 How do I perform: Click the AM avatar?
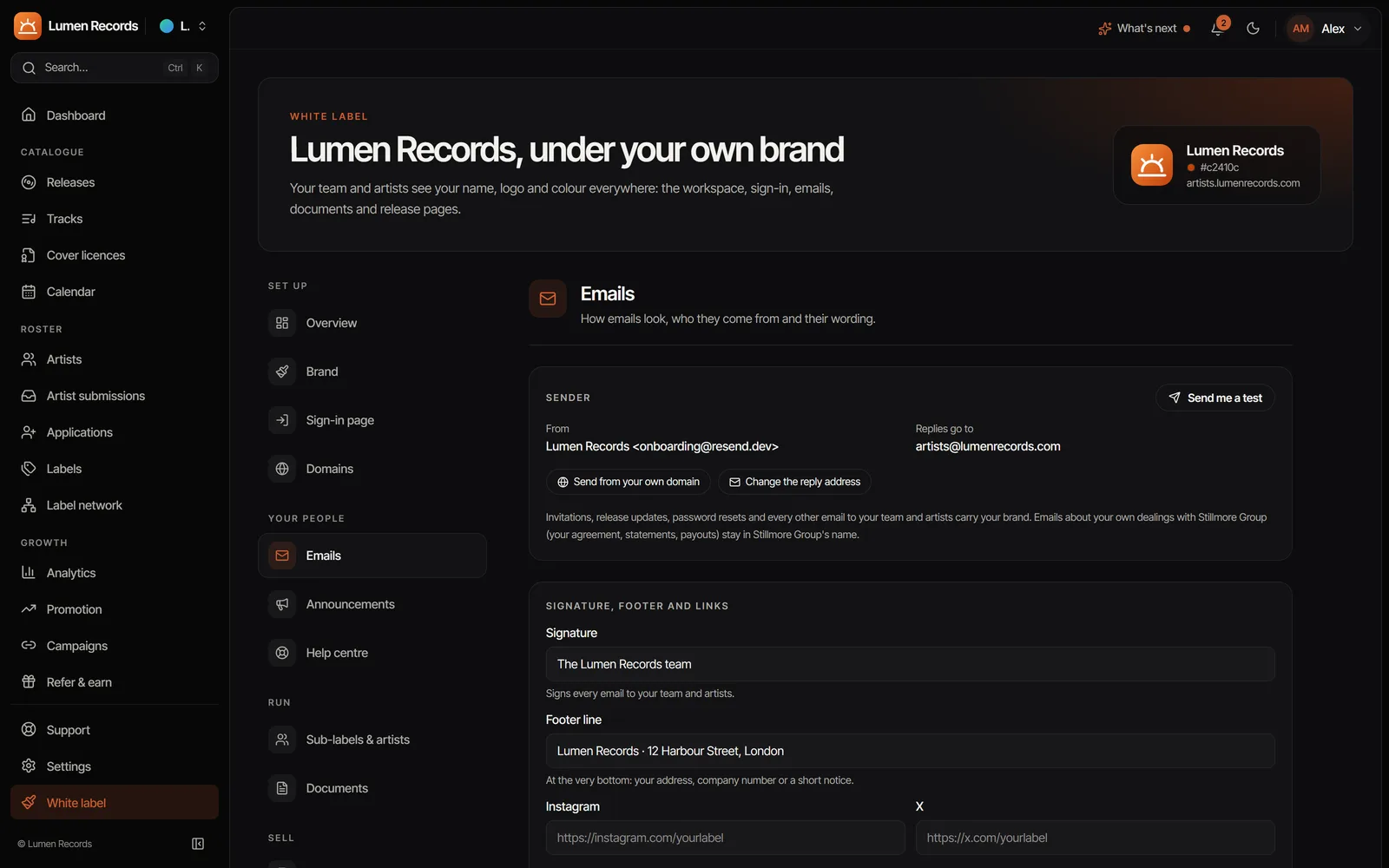tap(1300, 29)
